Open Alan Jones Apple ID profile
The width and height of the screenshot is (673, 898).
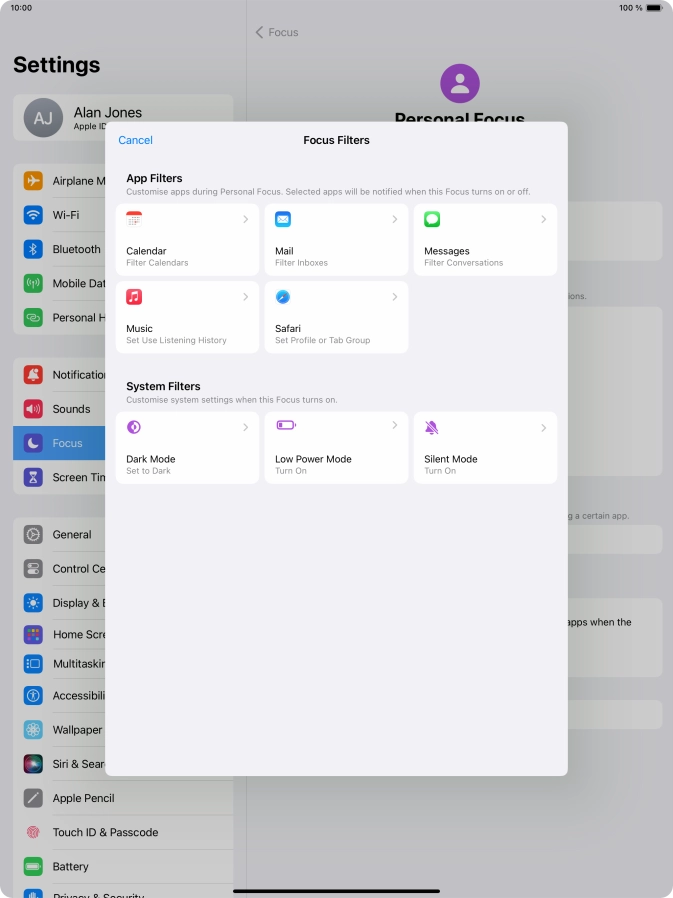point(123,117)
